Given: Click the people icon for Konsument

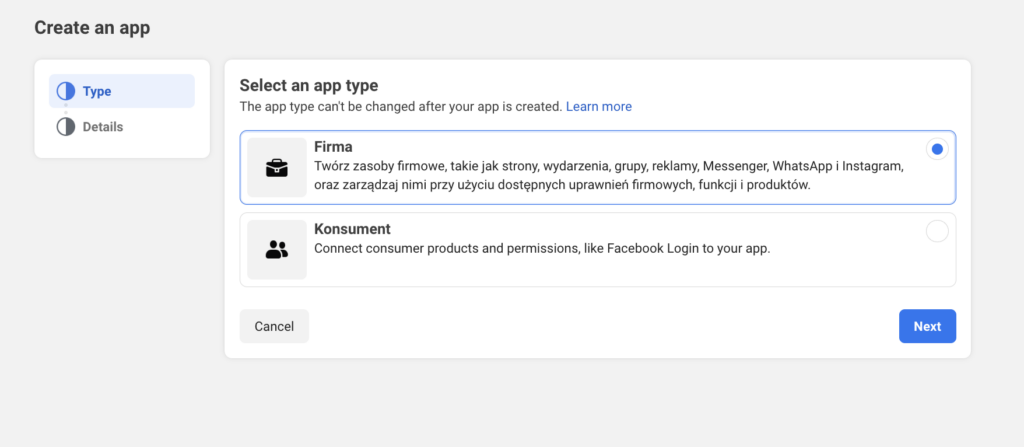Looking at the screenshot, I should [277, 250].
